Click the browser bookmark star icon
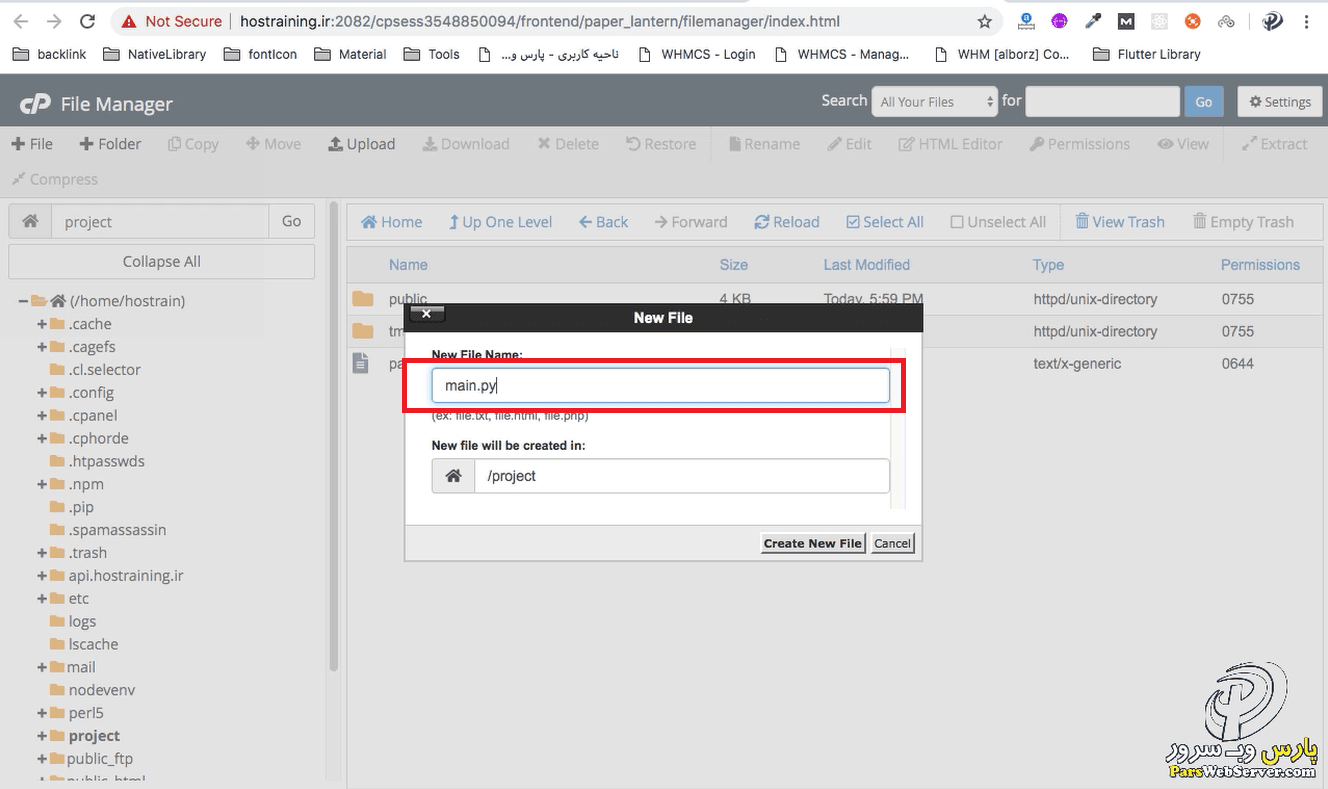Screen dimensions: 1328x789 (x=985, y=21)
